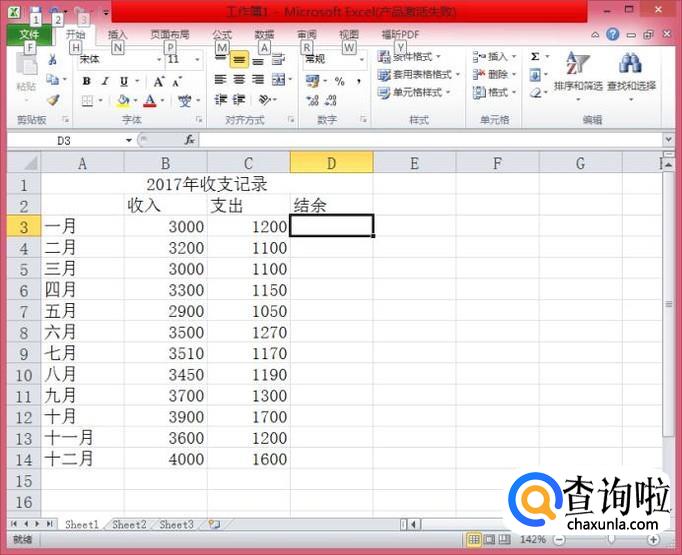The width and height of the screenshot is (682, 555).
Task: Open the help question mark icon
Action: [612, 34]
